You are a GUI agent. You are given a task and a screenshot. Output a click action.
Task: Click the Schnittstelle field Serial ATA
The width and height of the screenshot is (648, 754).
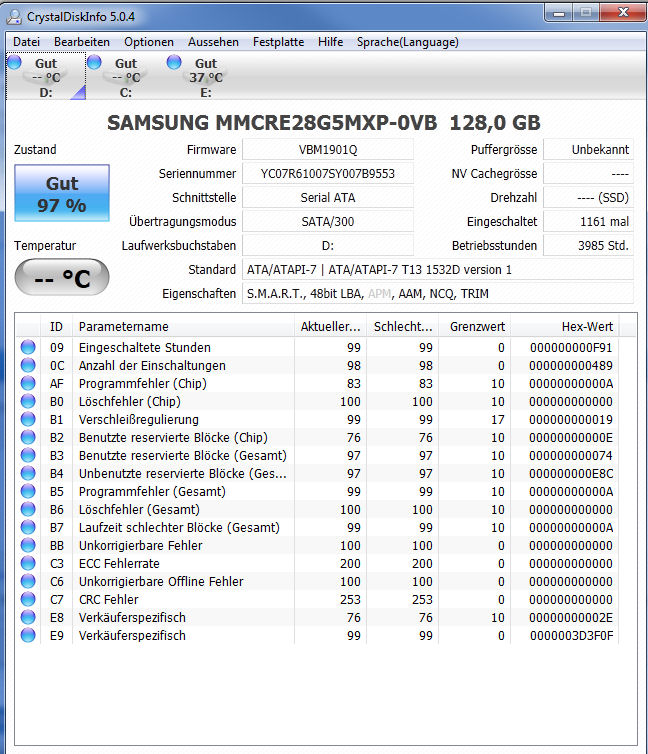(328, 198)
